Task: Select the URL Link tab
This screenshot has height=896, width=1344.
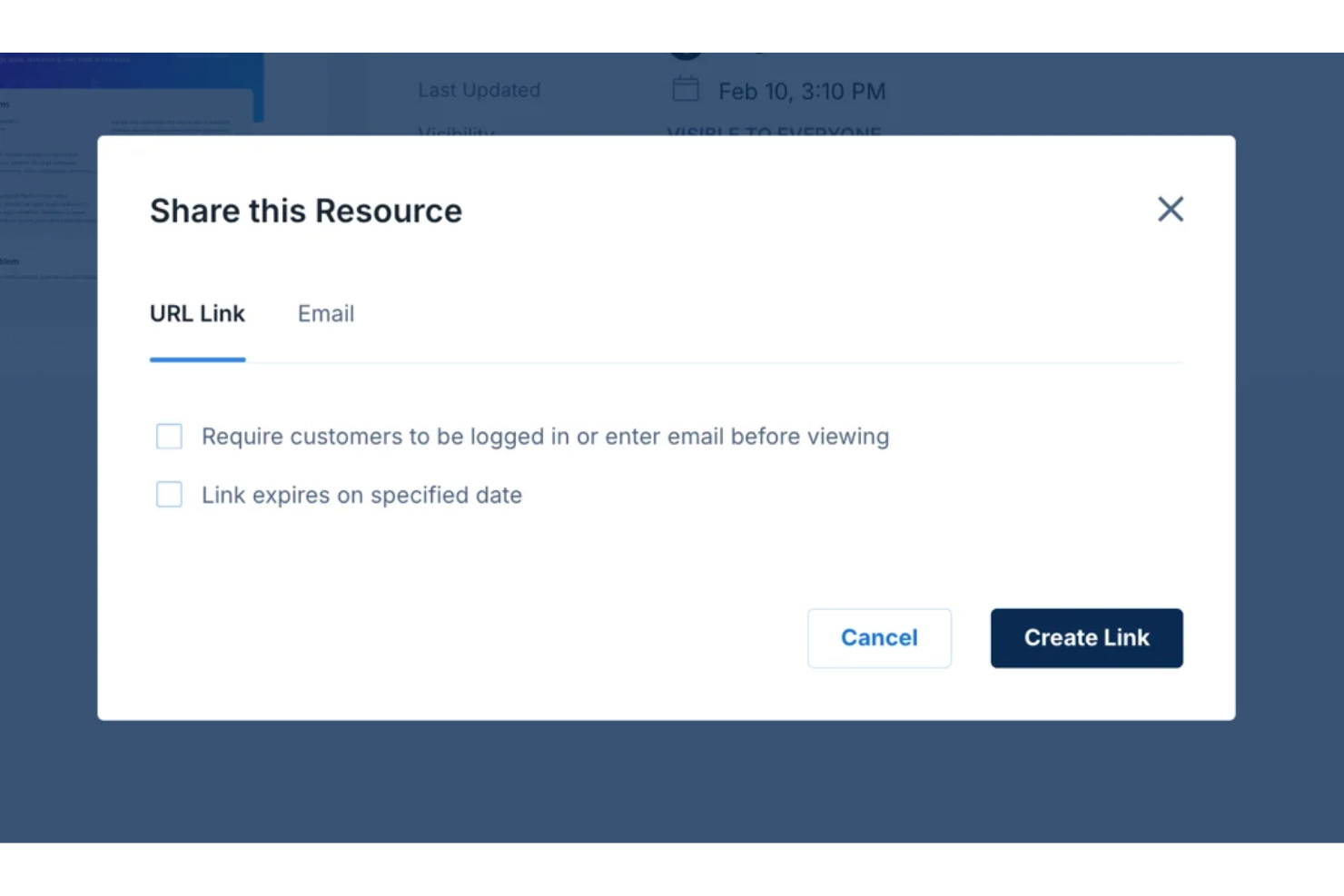Action: click(197, 313)
